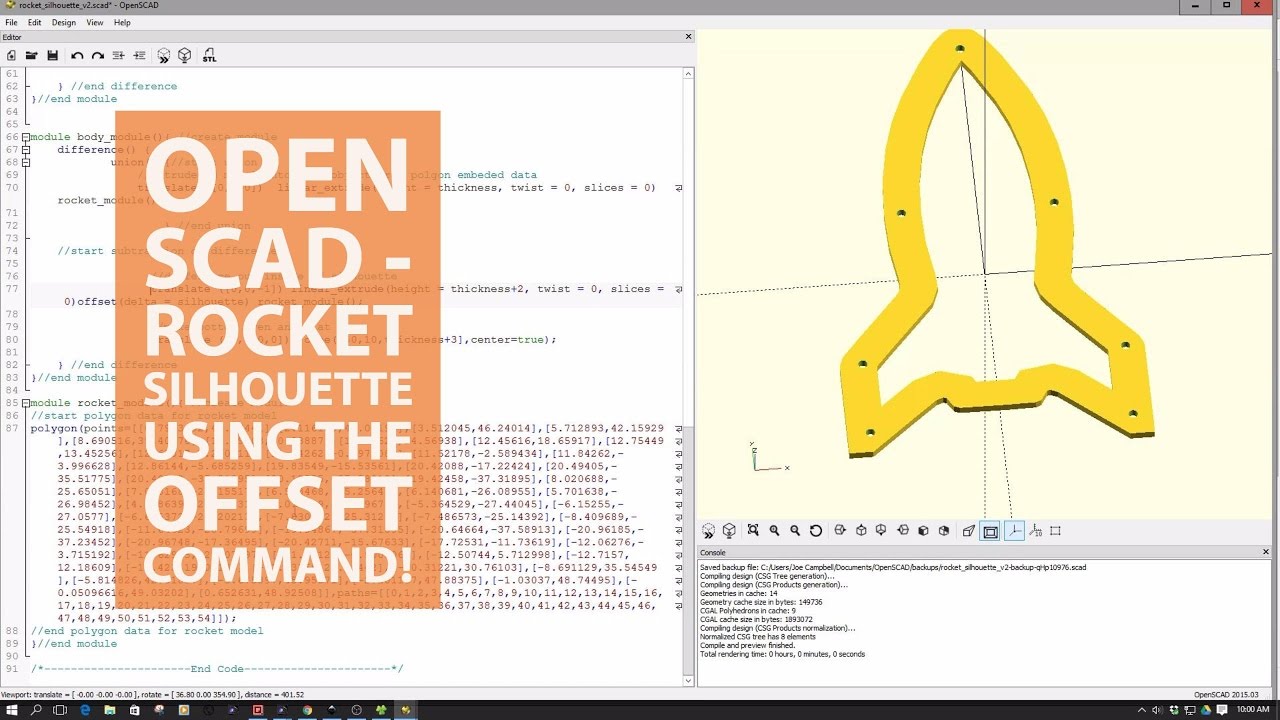Reset the 3D view orientation
Image resolution: width=1280 pixels, height=720 pixels.
coord(816,531)
